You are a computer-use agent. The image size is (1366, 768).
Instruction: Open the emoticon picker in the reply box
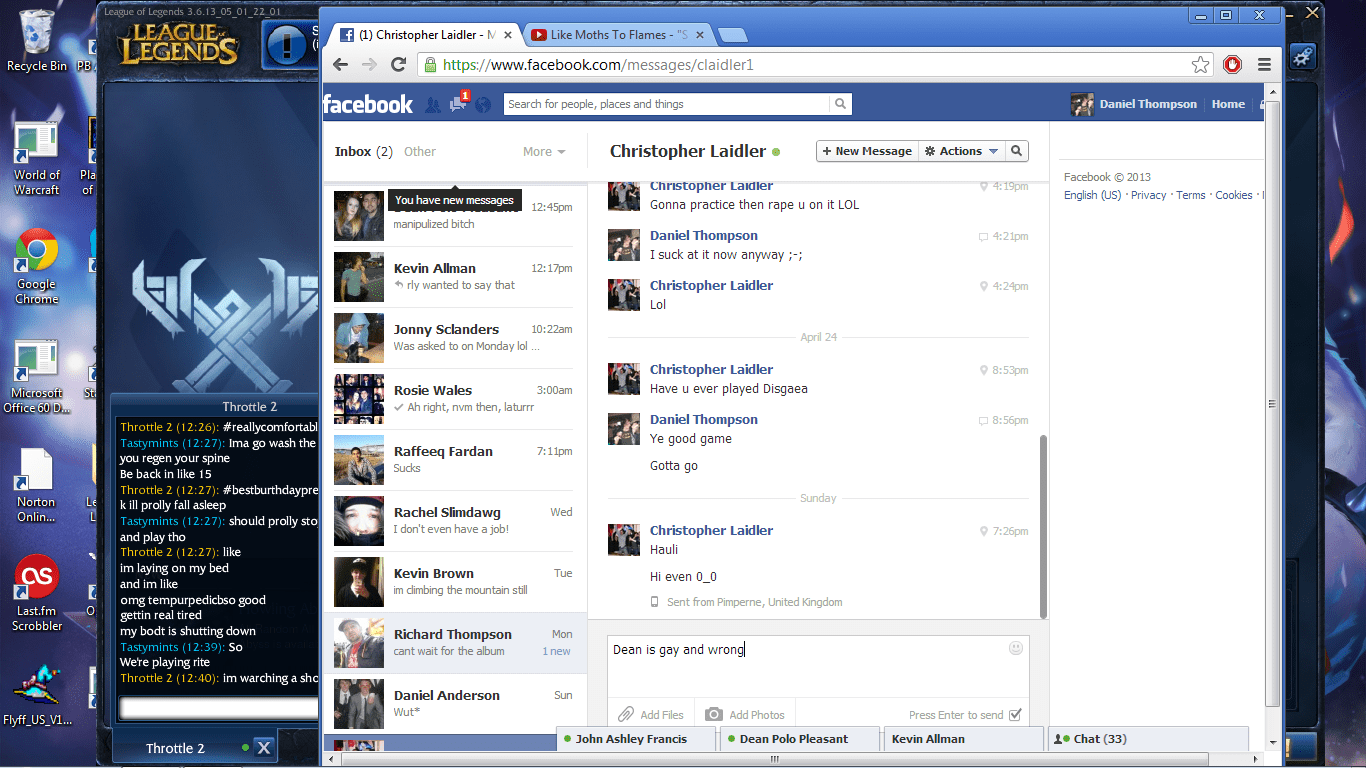1016,648
